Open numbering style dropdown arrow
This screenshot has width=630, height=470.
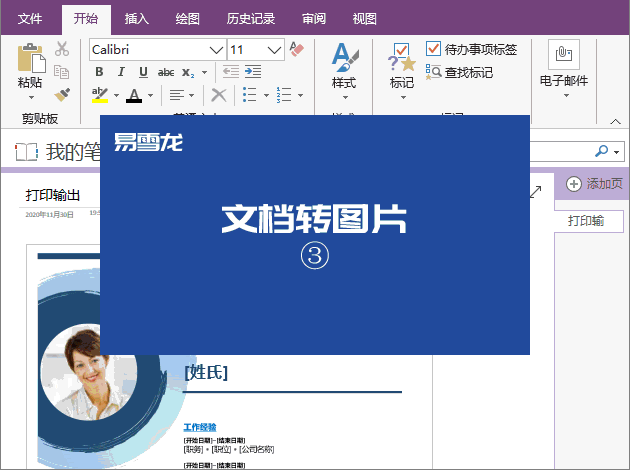tap(300, 96)
